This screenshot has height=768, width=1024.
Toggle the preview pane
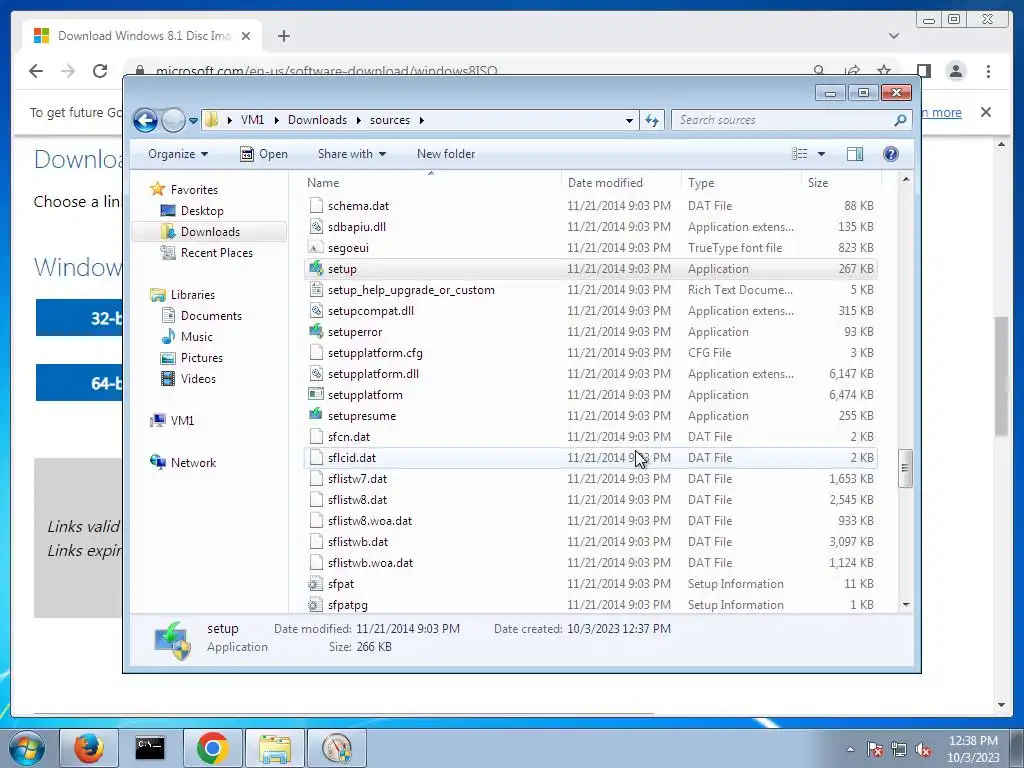click(x=854, y=154)
